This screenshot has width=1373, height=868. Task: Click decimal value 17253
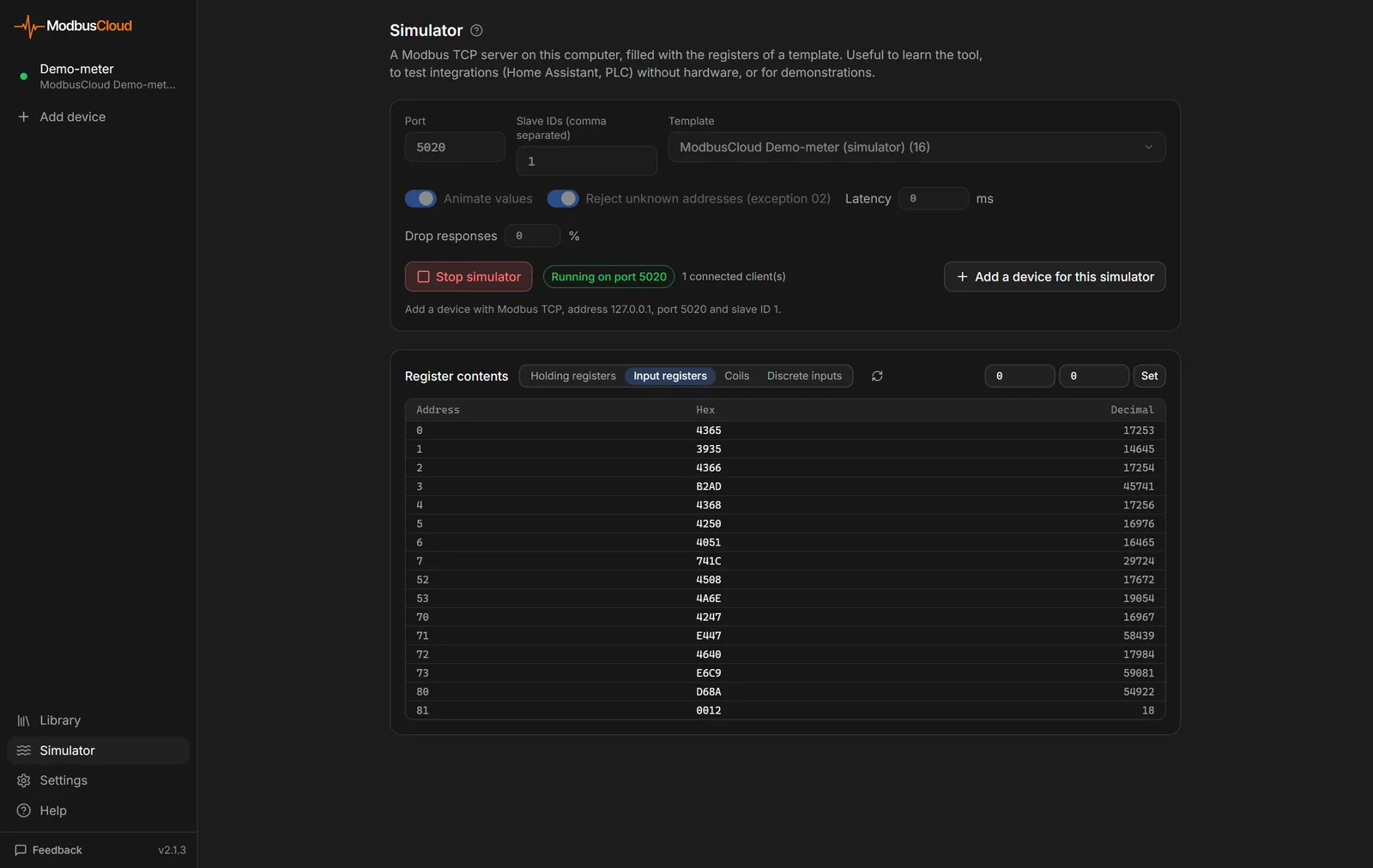[1139, 431]
